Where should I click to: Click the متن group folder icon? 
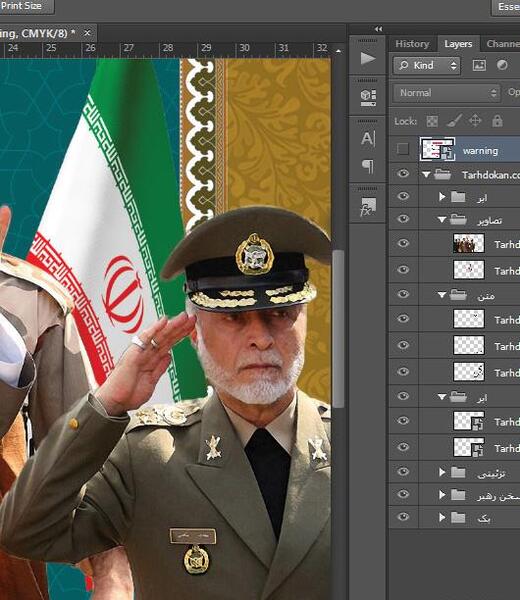tap(458, 295)
